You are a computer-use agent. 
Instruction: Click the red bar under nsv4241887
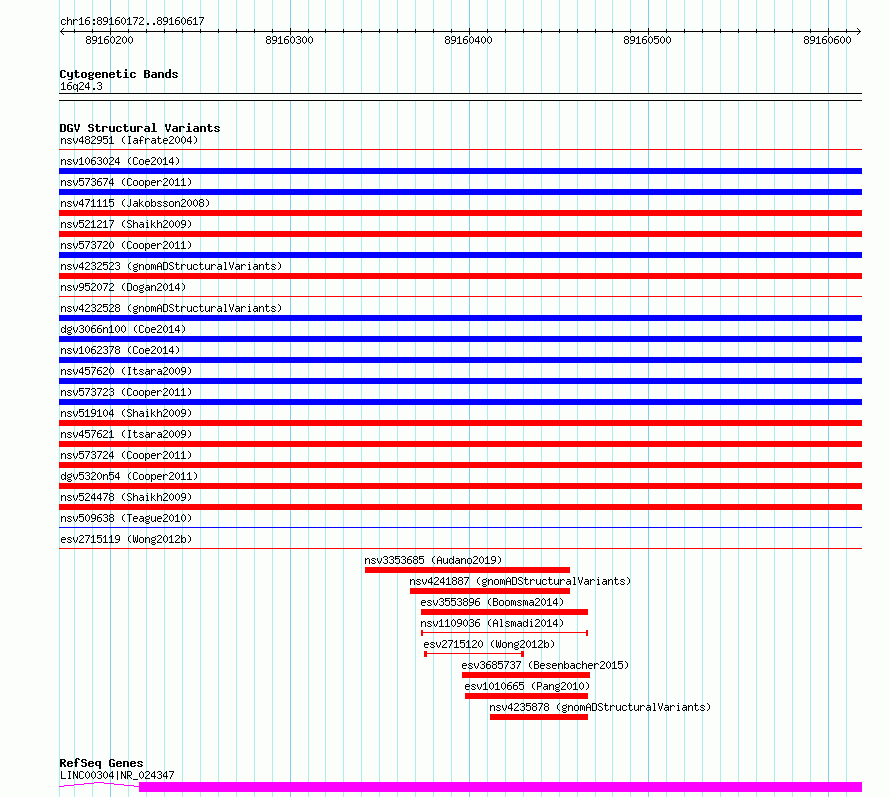(x=490, y=591)
